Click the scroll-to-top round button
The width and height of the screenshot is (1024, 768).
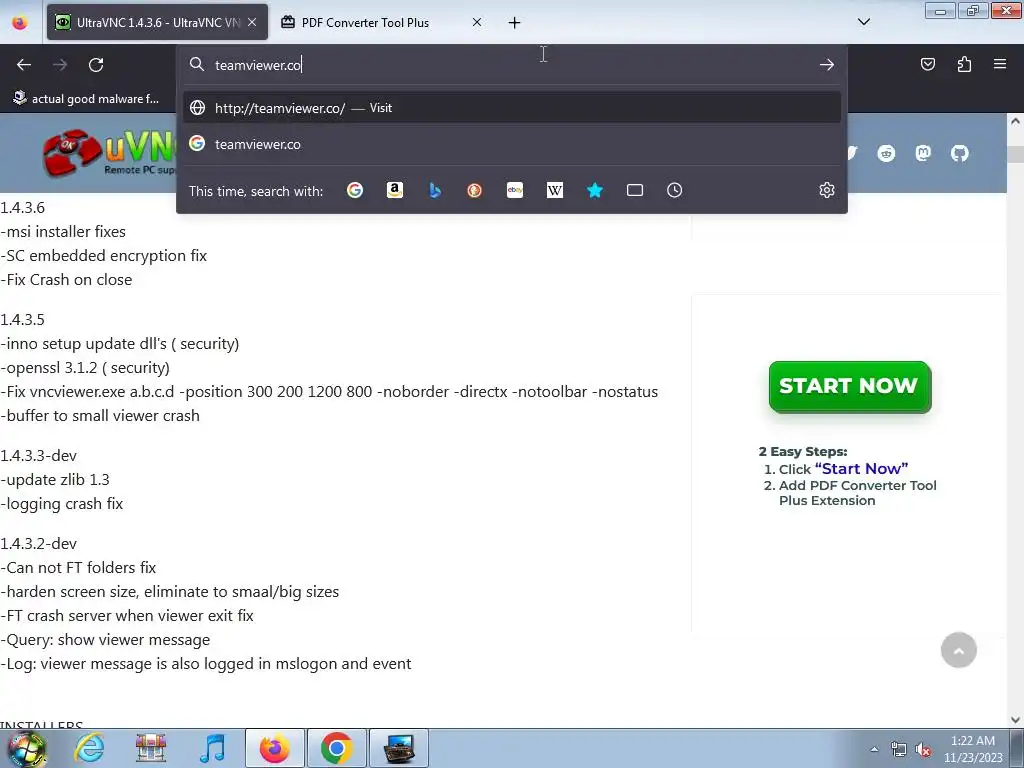click(x=959, y=650)
